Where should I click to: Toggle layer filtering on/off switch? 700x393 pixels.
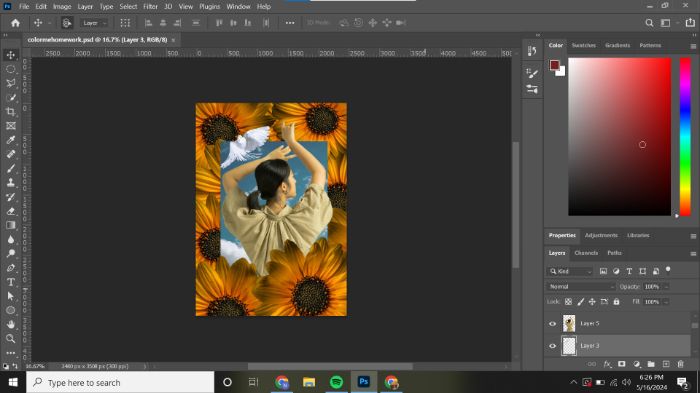tap(668, 270)
